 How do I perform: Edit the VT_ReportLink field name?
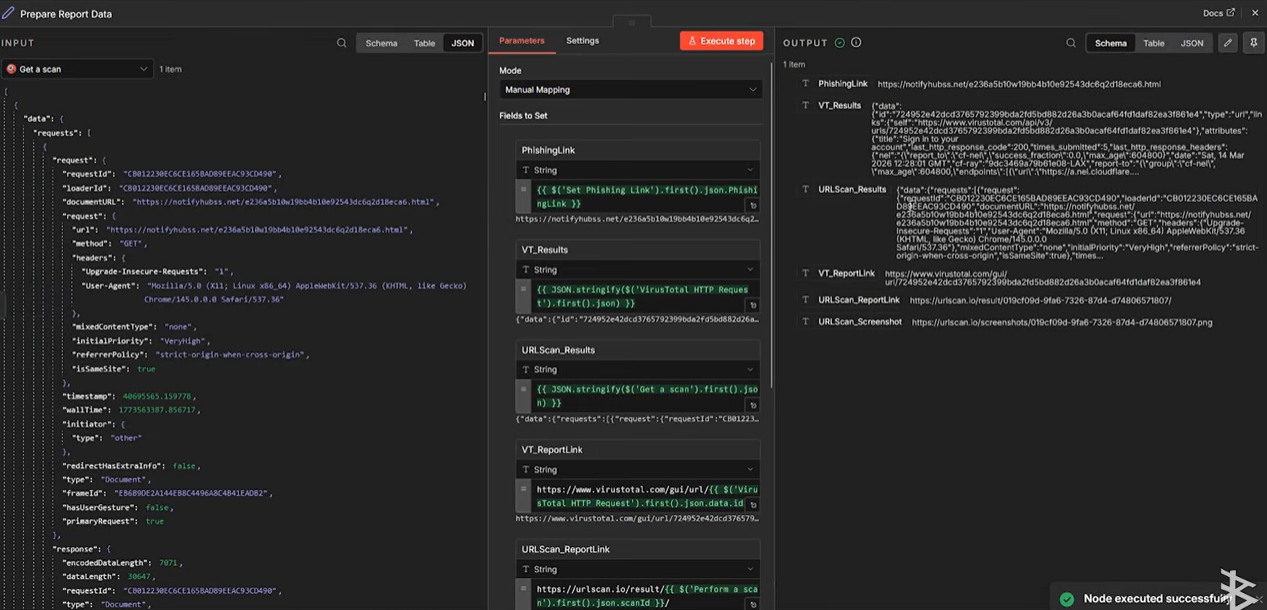click(x=637, y=450)
